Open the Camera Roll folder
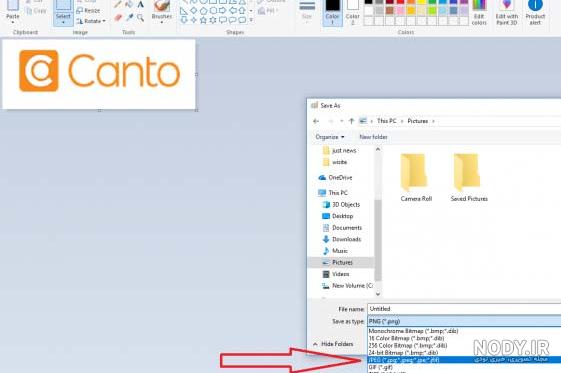 416,177
